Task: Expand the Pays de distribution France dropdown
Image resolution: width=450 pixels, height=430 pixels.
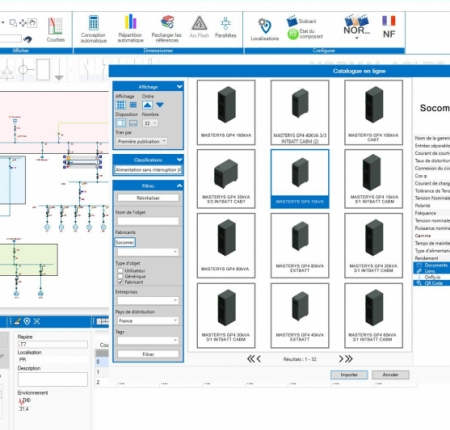Action: (148, 321)
